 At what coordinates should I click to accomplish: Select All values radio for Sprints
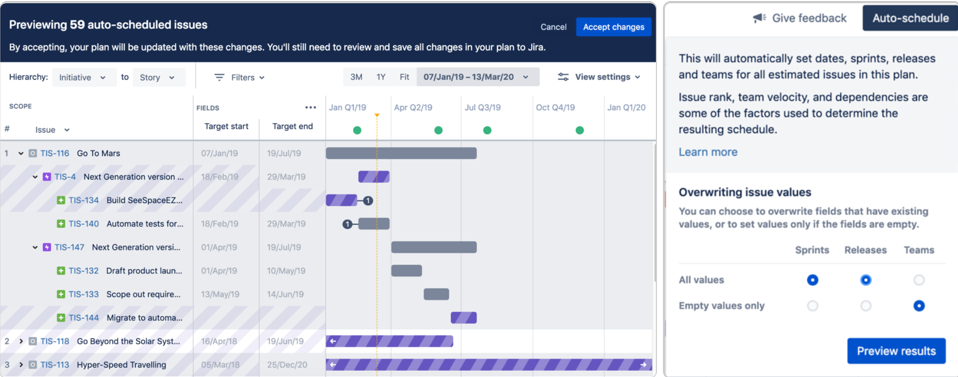[812, 280]
